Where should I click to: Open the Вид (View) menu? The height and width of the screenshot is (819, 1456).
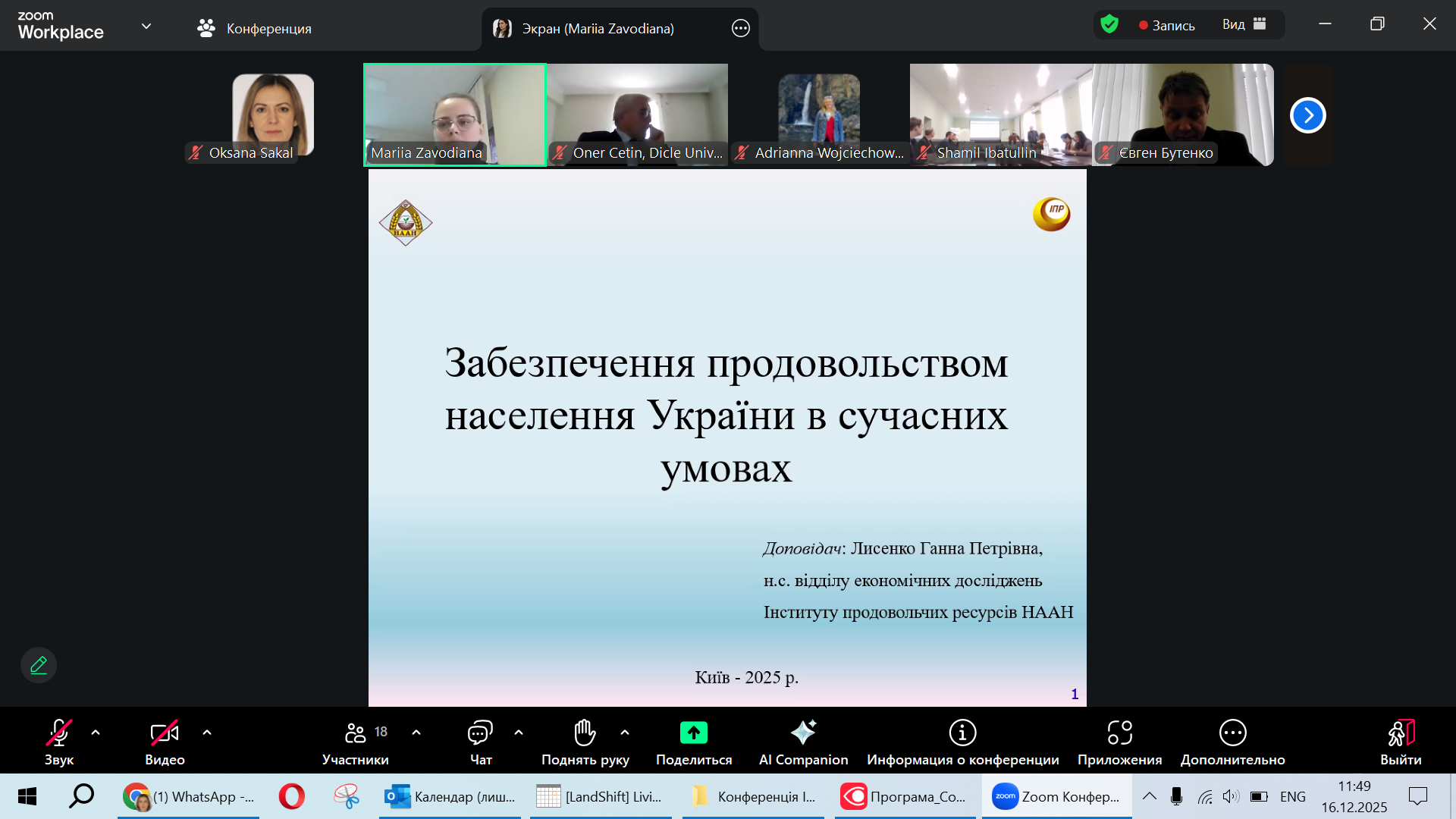[x=1244, y=24]
